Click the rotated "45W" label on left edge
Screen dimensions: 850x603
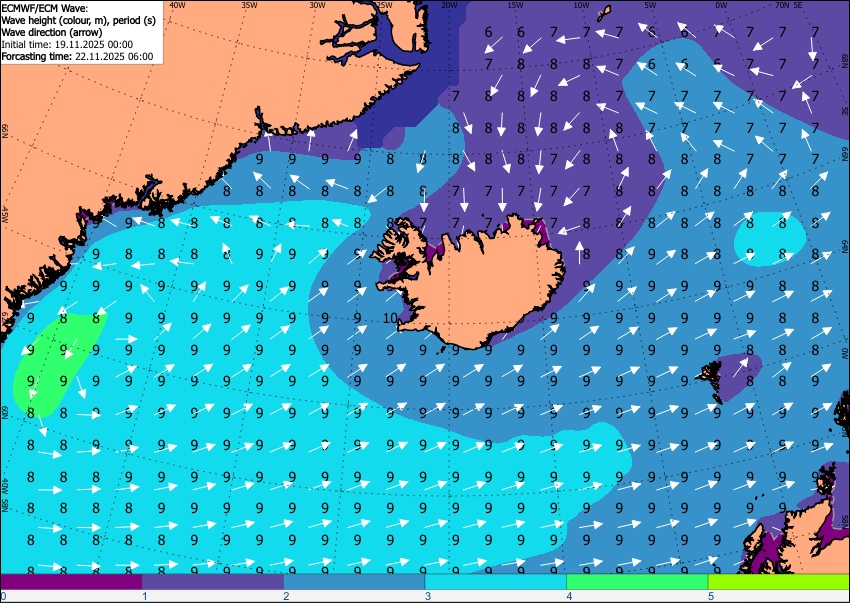point(5,215)
